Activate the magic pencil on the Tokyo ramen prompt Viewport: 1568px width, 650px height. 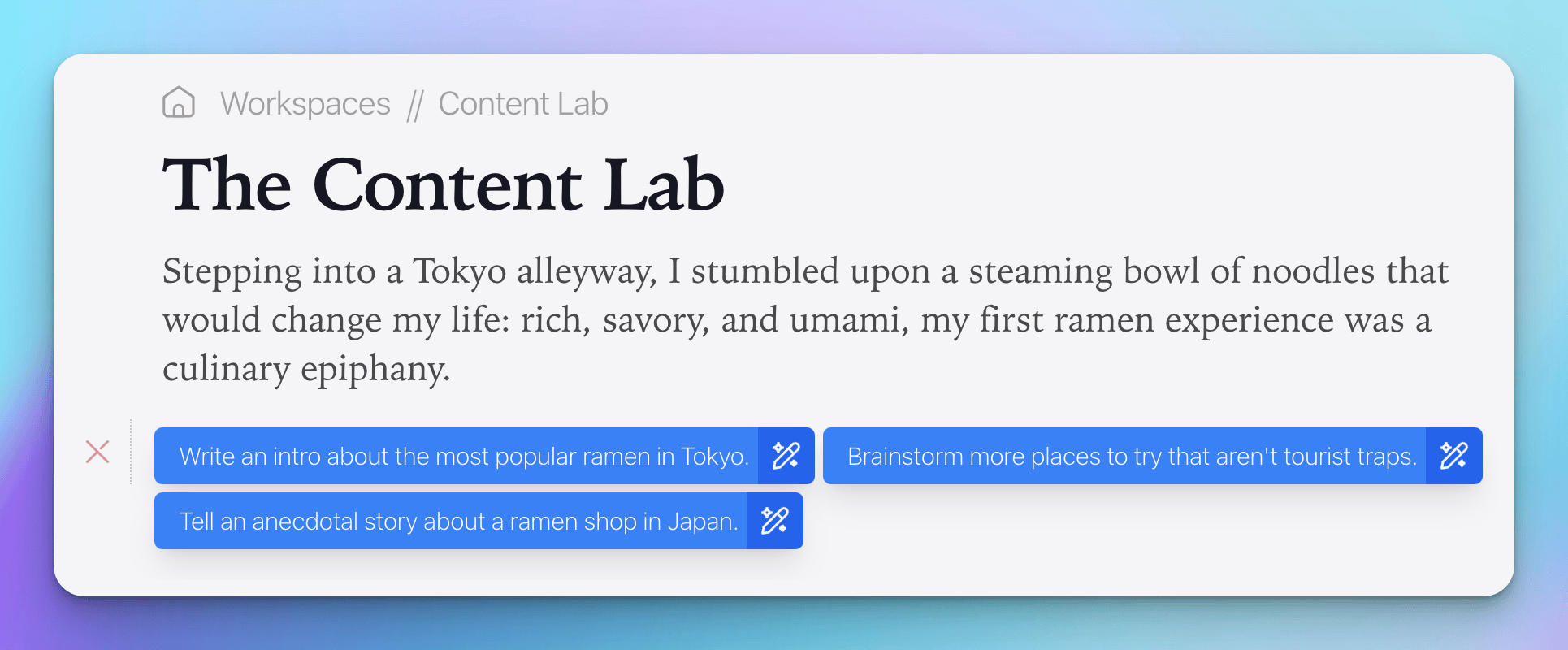(785, 456)
